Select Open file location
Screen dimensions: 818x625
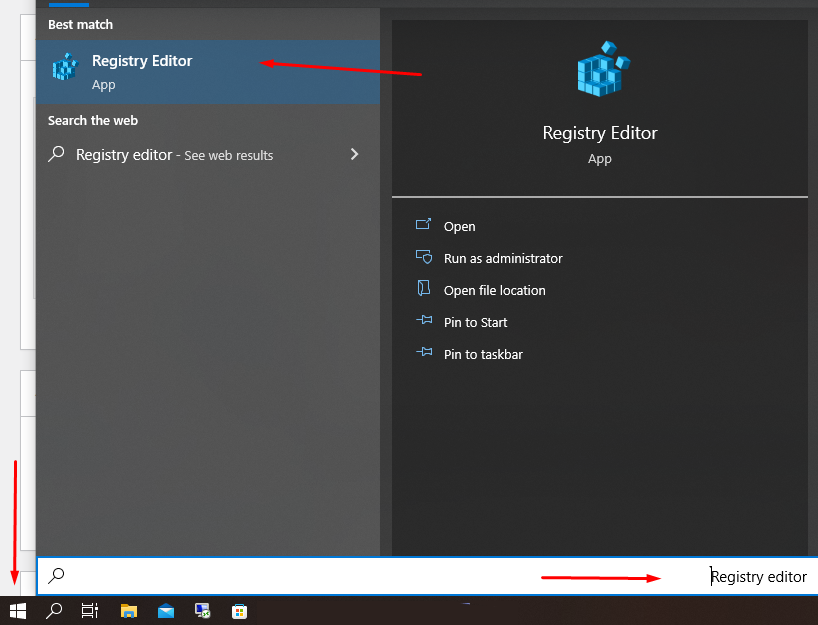point(495,290)
